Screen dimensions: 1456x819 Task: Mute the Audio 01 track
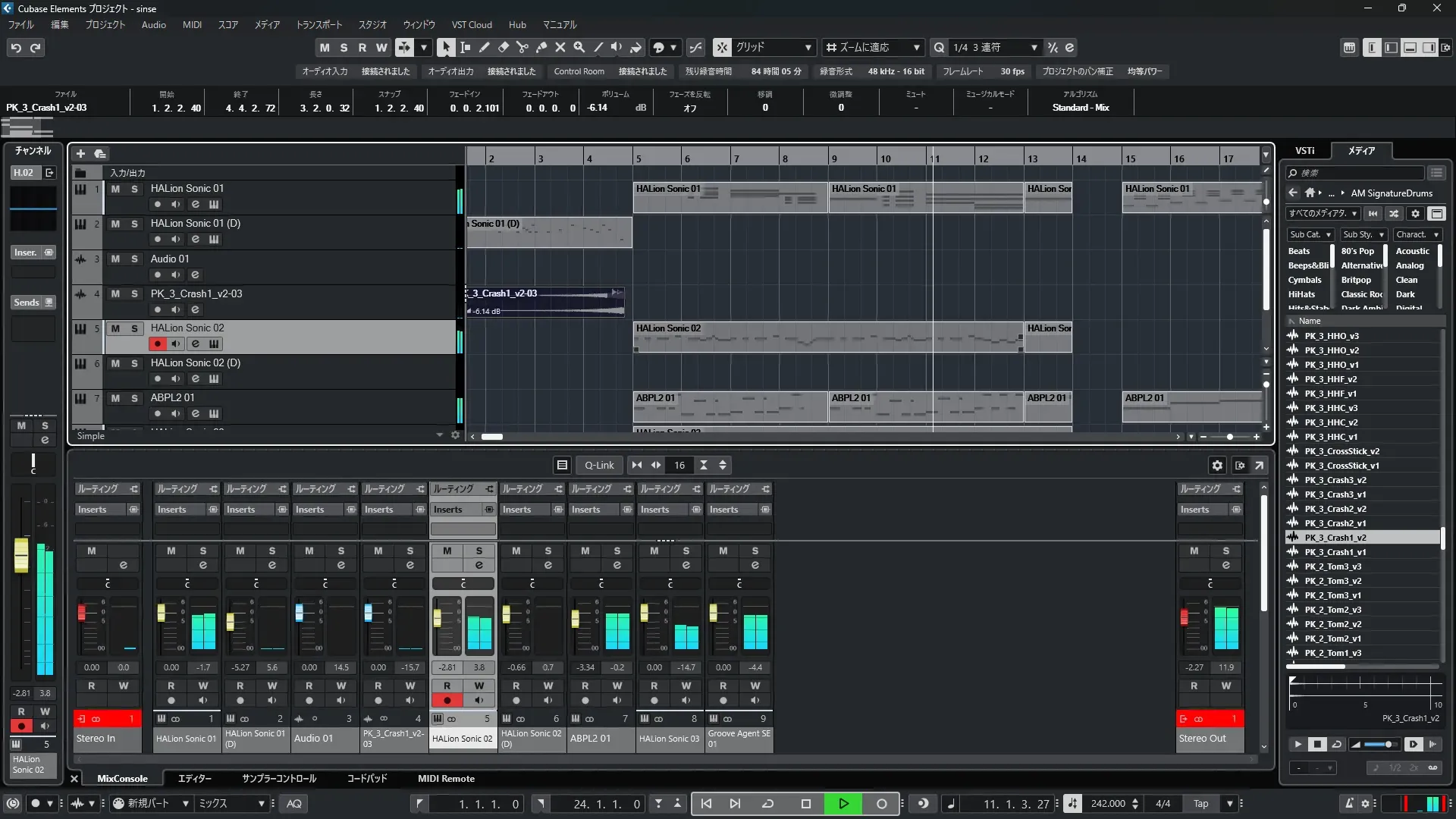coord(115,259)
